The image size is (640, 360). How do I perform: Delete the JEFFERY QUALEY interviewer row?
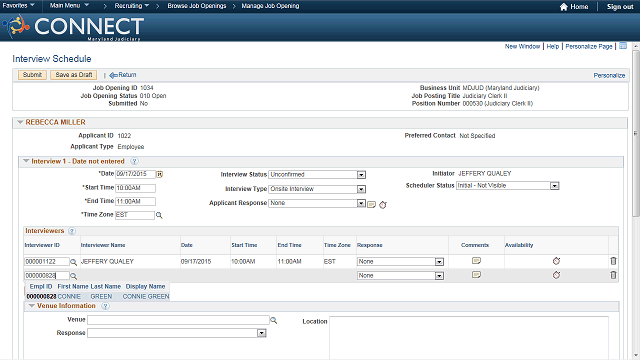[x=613, y=261]
